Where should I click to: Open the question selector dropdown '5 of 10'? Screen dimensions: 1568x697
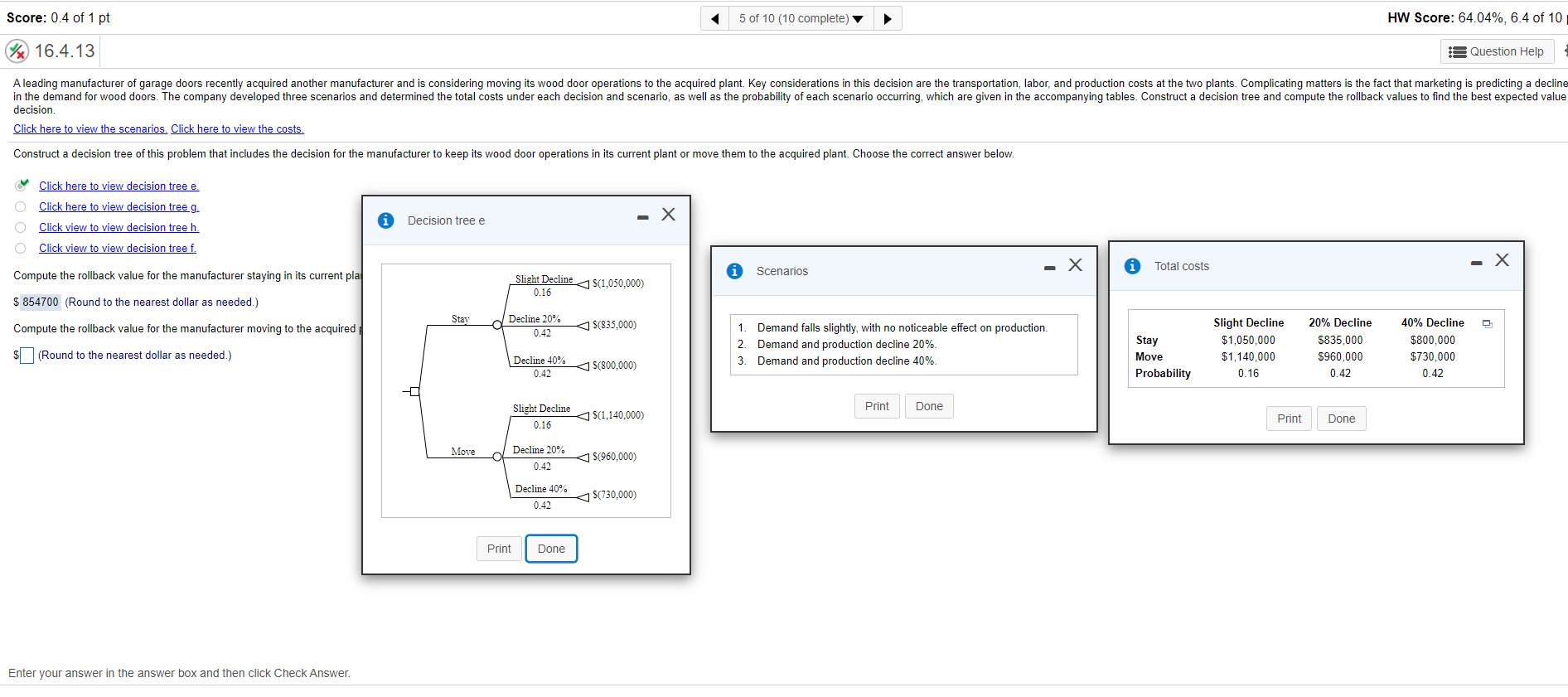[x=801, y=18]
